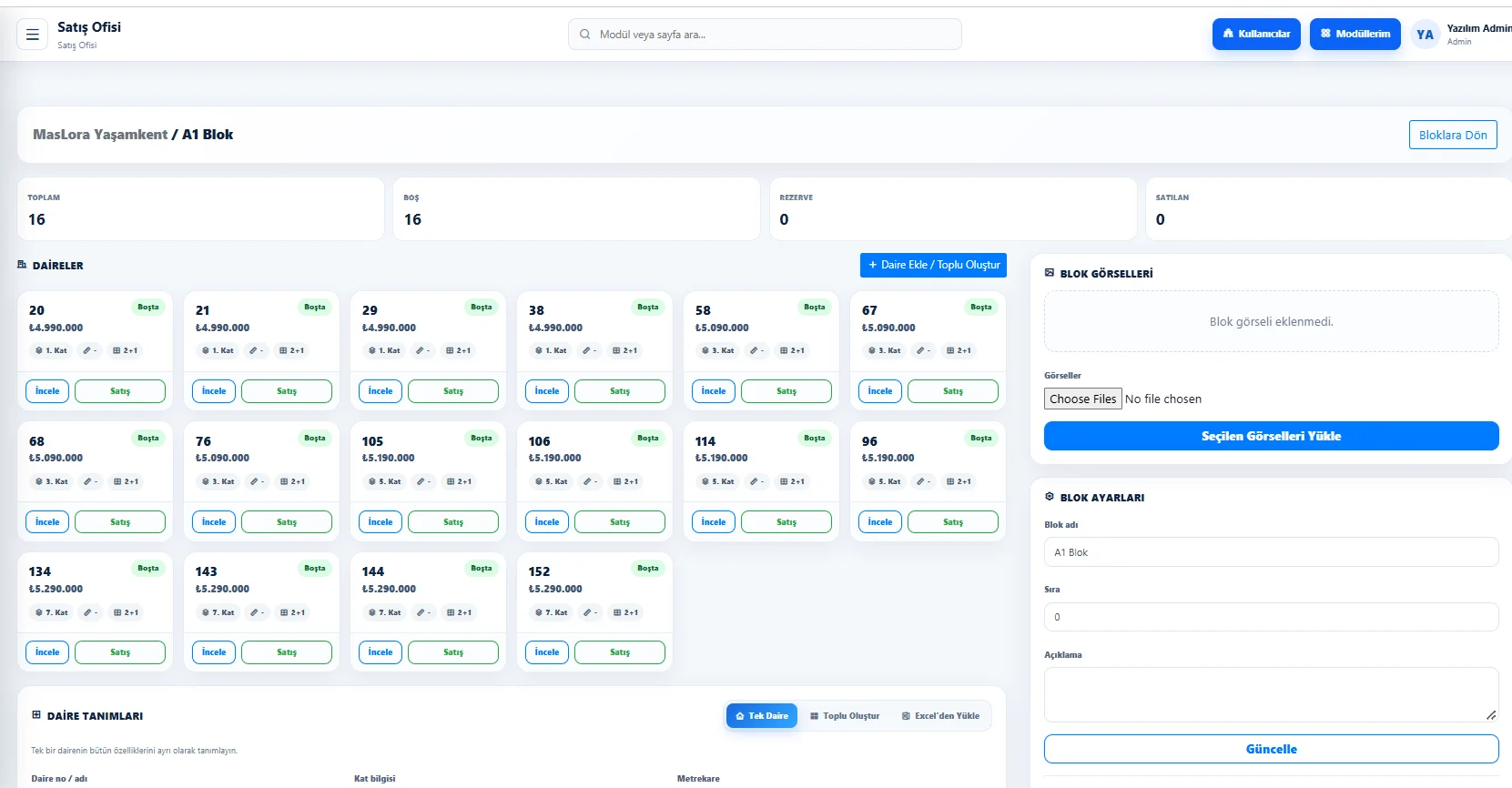Open the Excel'den Yükle tab

[941, 716]
